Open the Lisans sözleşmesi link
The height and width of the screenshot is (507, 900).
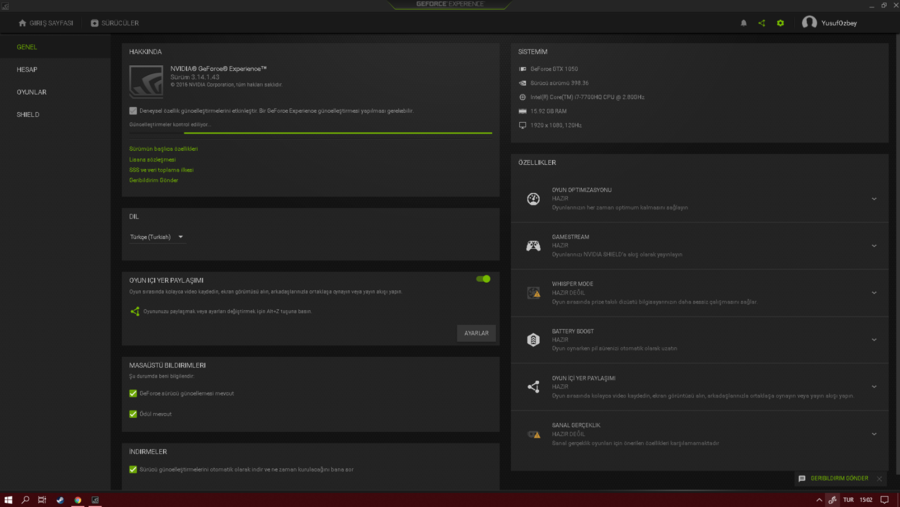click(153, 160)
